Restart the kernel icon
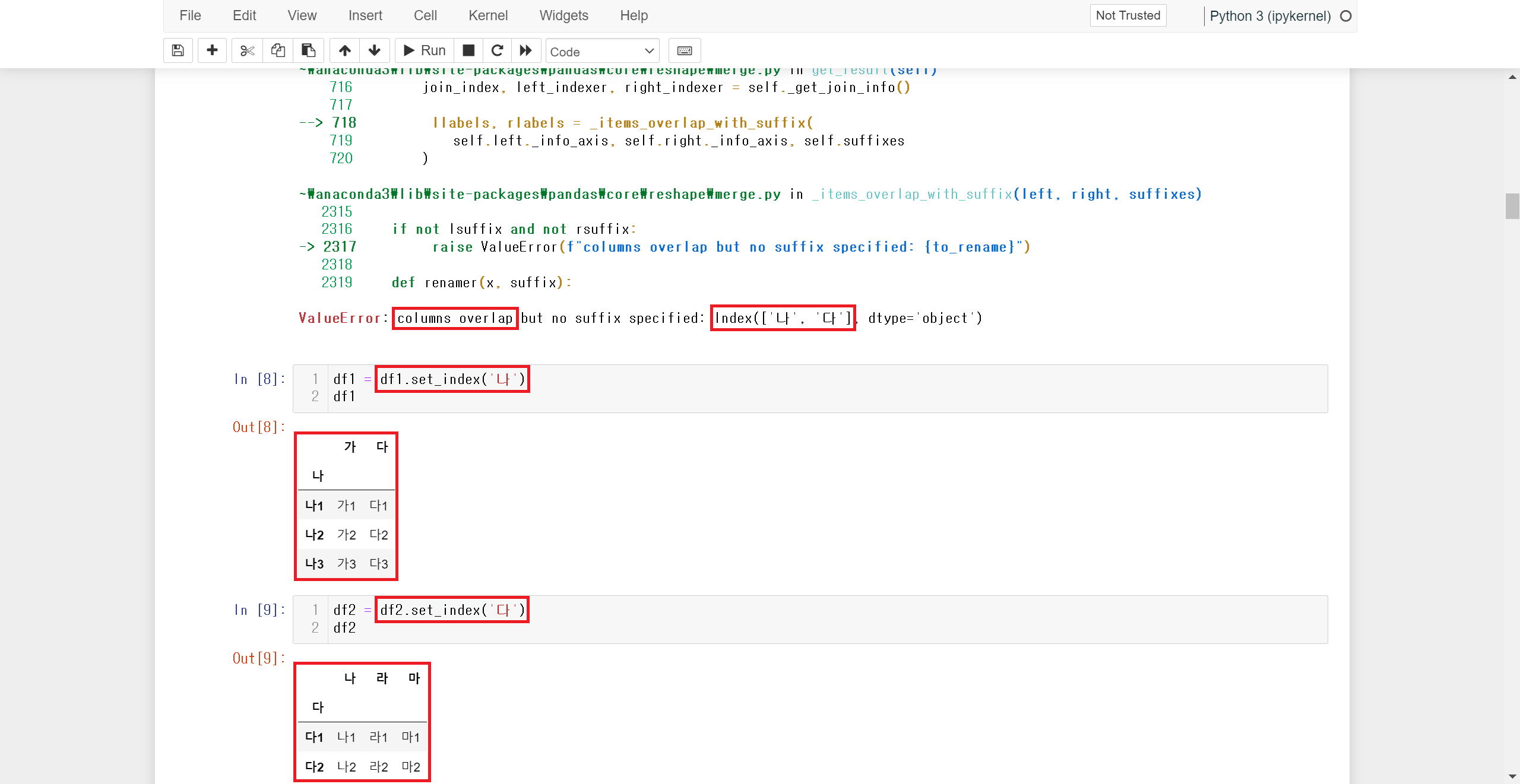The height and width of the screenshot is (784, 1520). point(498,50)
